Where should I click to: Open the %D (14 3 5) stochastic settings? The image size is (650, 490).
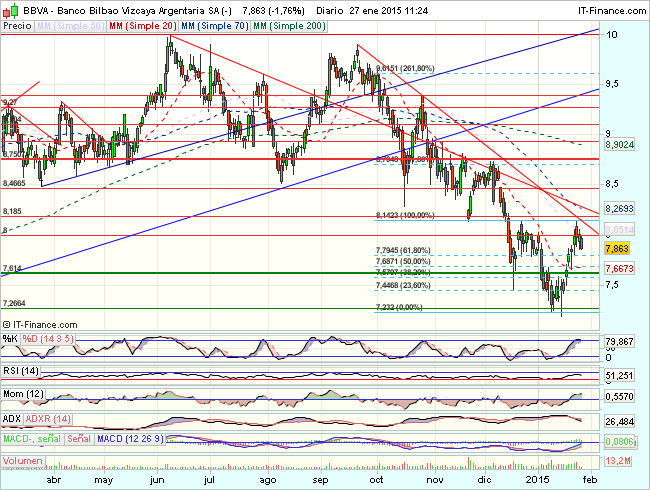[47, 338]
